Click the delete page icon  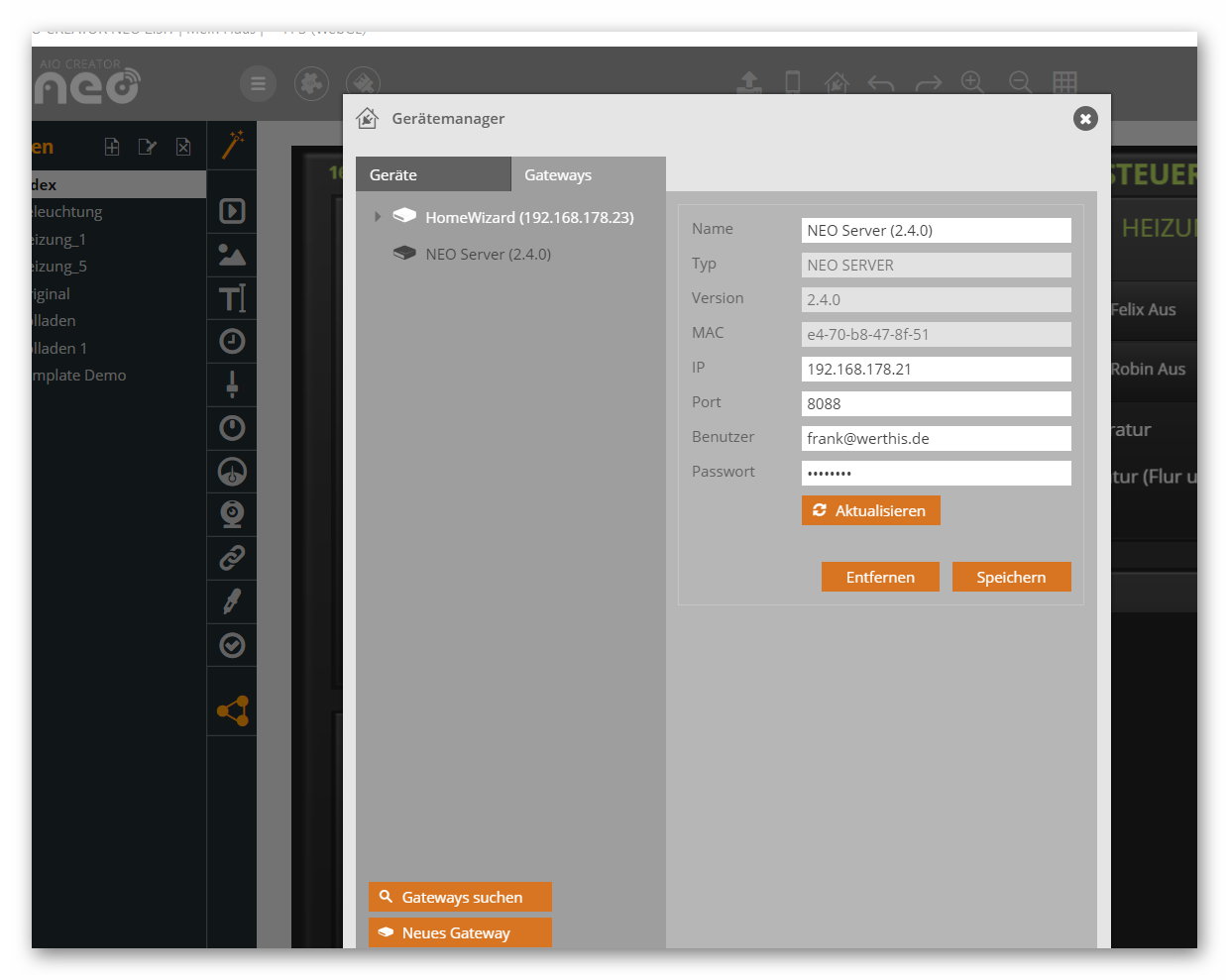183,147
